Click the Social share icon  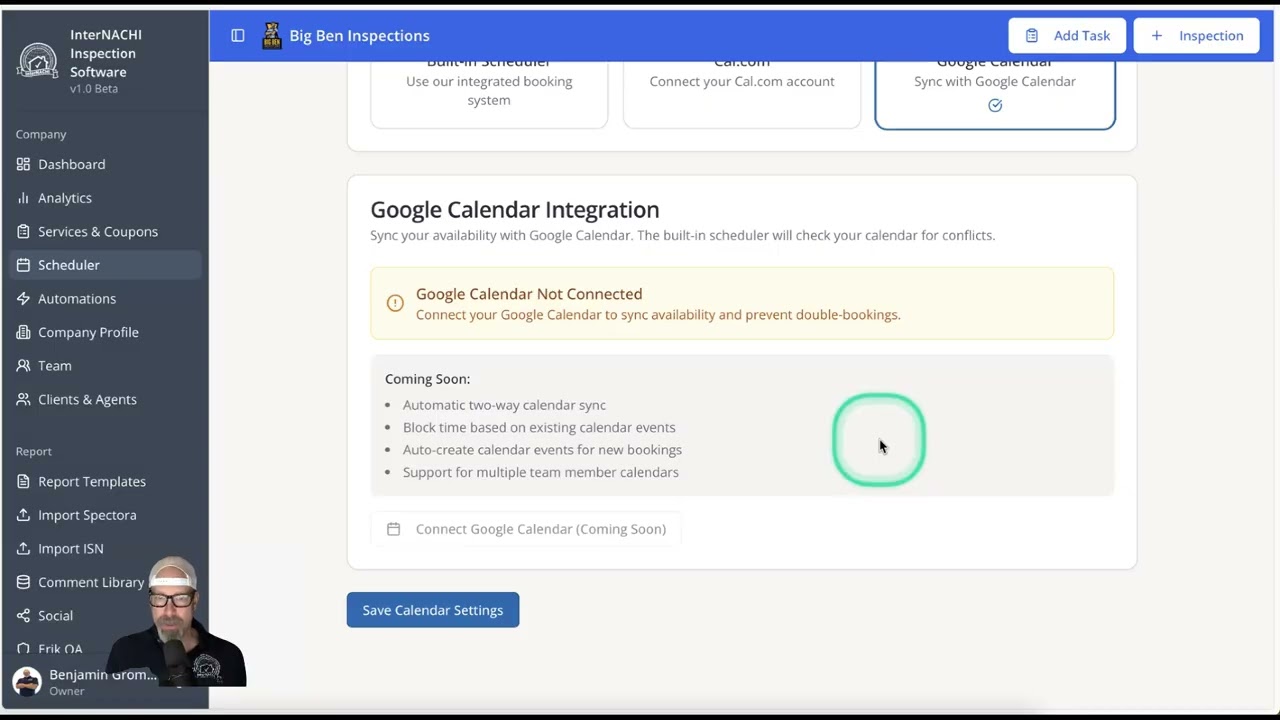(x=23, y=616)
